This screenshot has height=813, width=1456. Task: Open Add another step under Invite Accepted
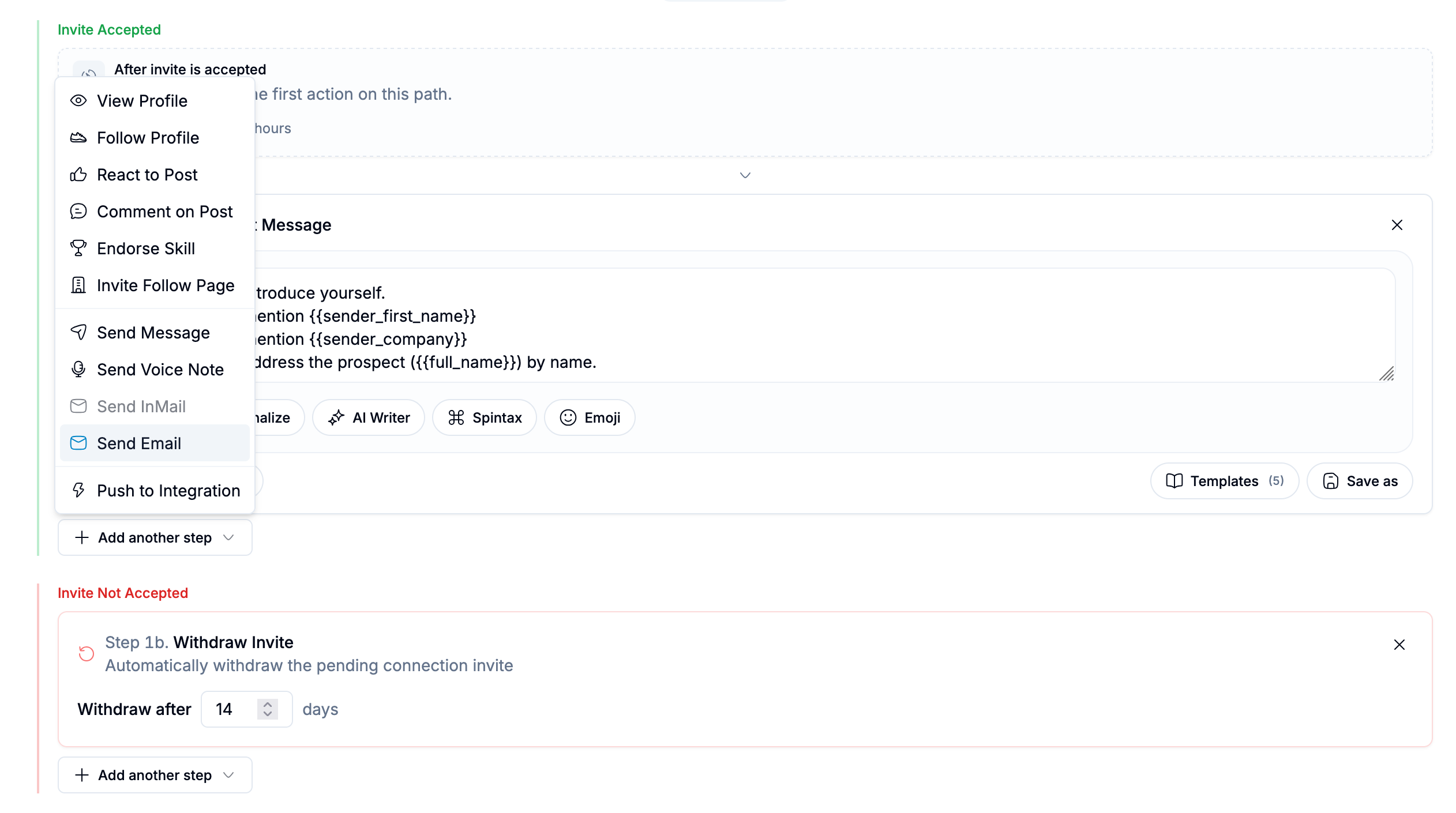click(x=155, y=537)
